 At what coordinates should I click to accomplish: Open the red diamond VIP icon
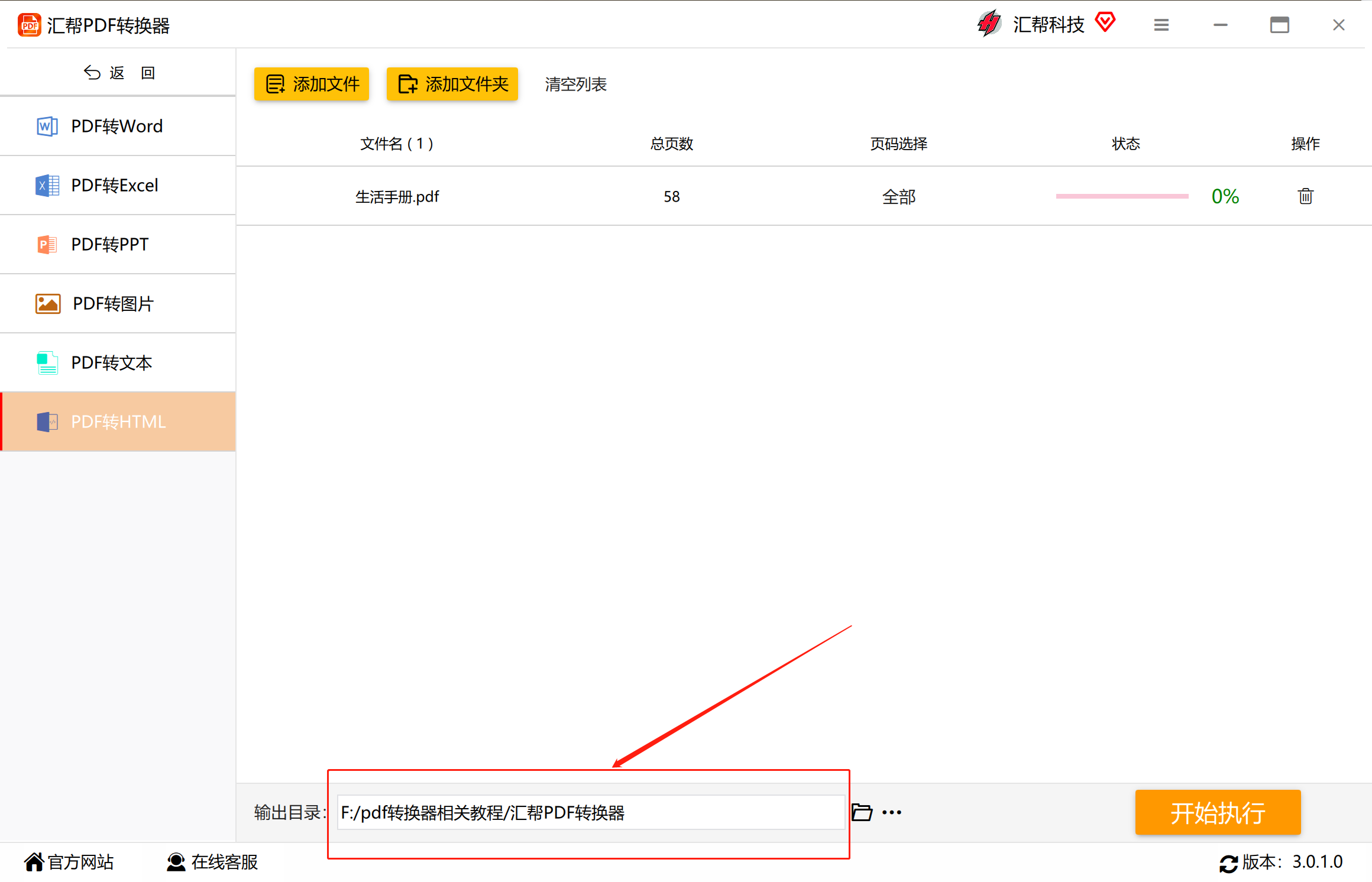point(1105,22)
